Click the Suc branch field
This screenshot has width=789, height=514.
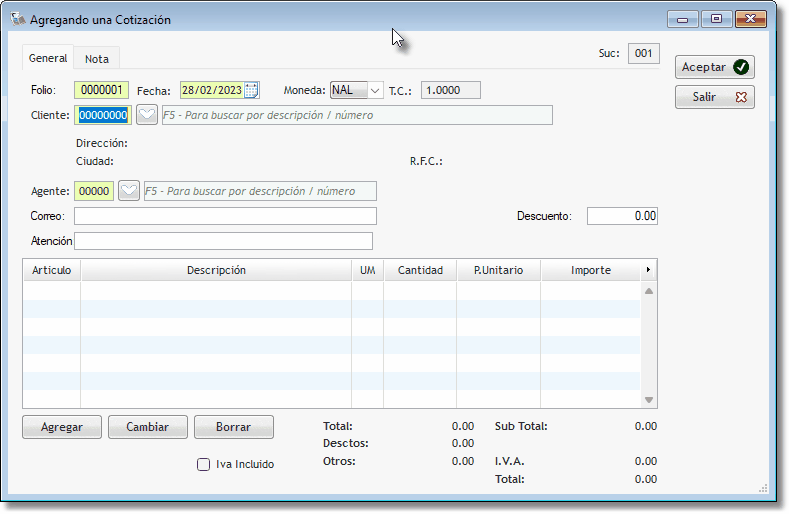[x=644, y=53]
